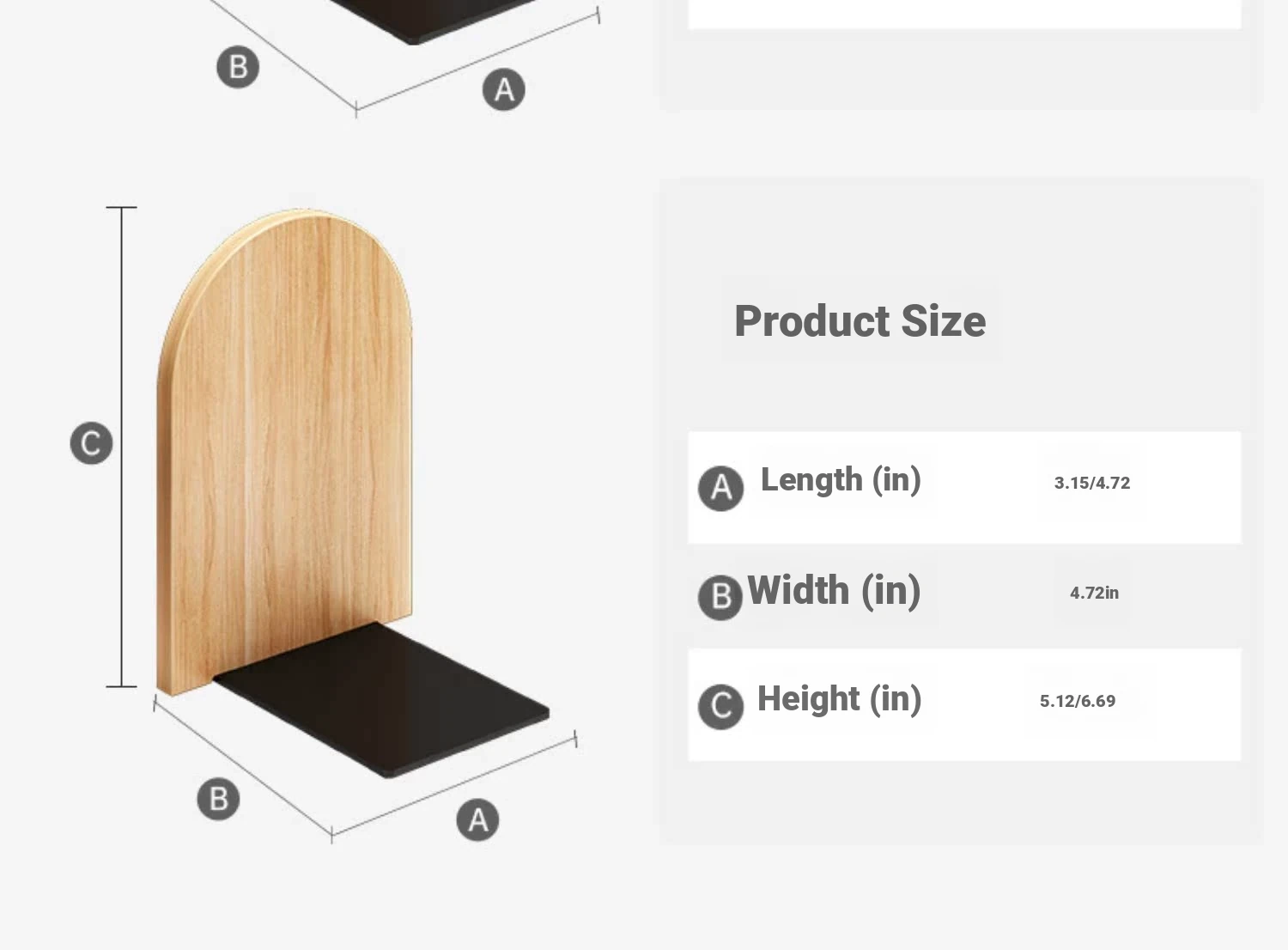
Task: Click the black base plate in the cropped upper diagram
Action: pos(429,21)
